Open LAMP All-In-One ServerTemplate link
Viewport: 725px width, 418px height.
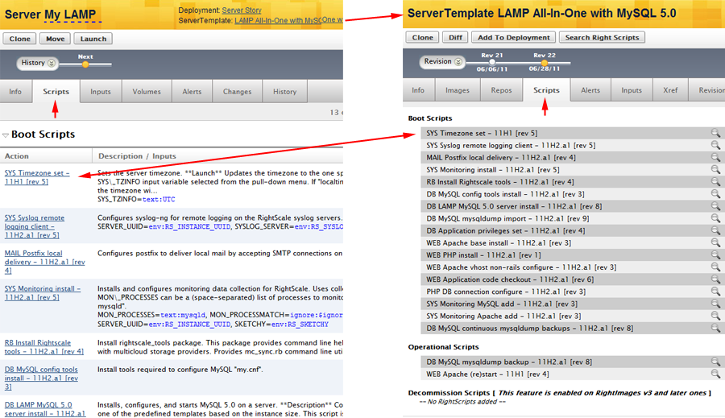(x=277, y=21)
